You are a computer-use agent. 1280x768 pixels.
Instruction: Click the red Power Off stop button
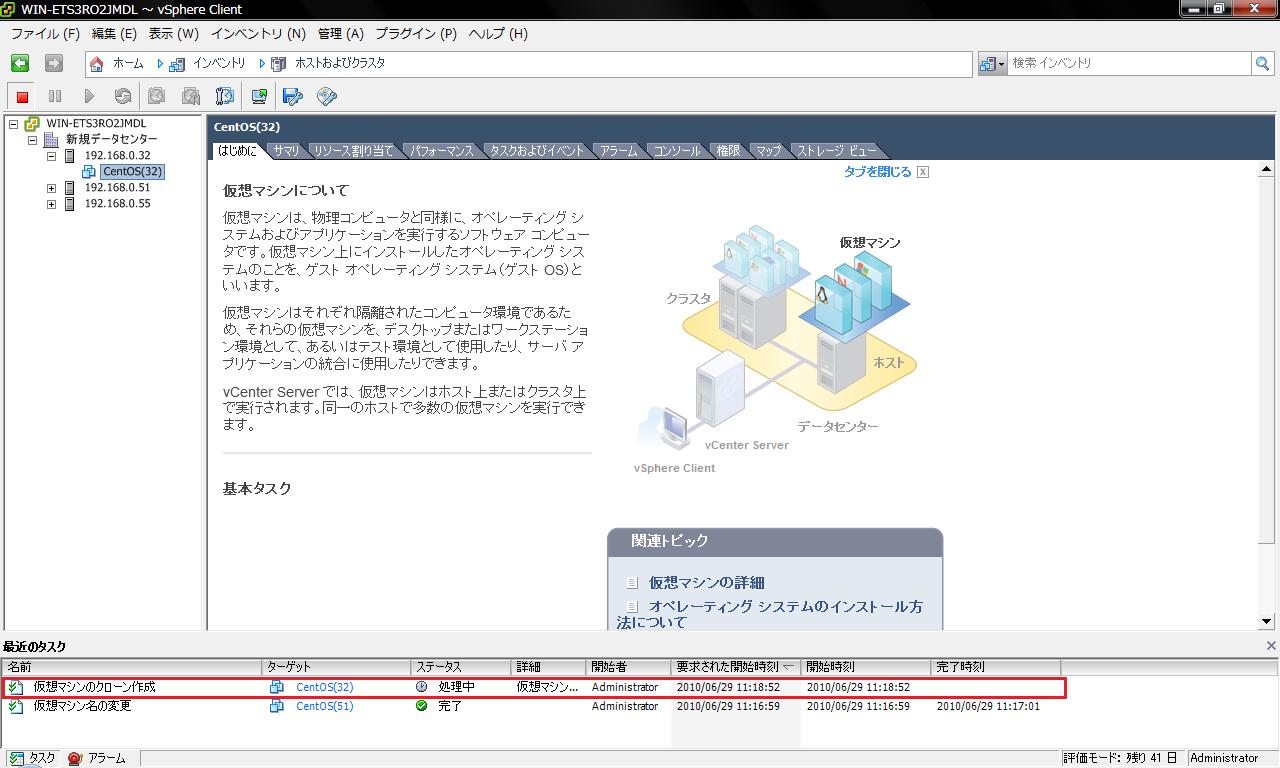(22, 97)
